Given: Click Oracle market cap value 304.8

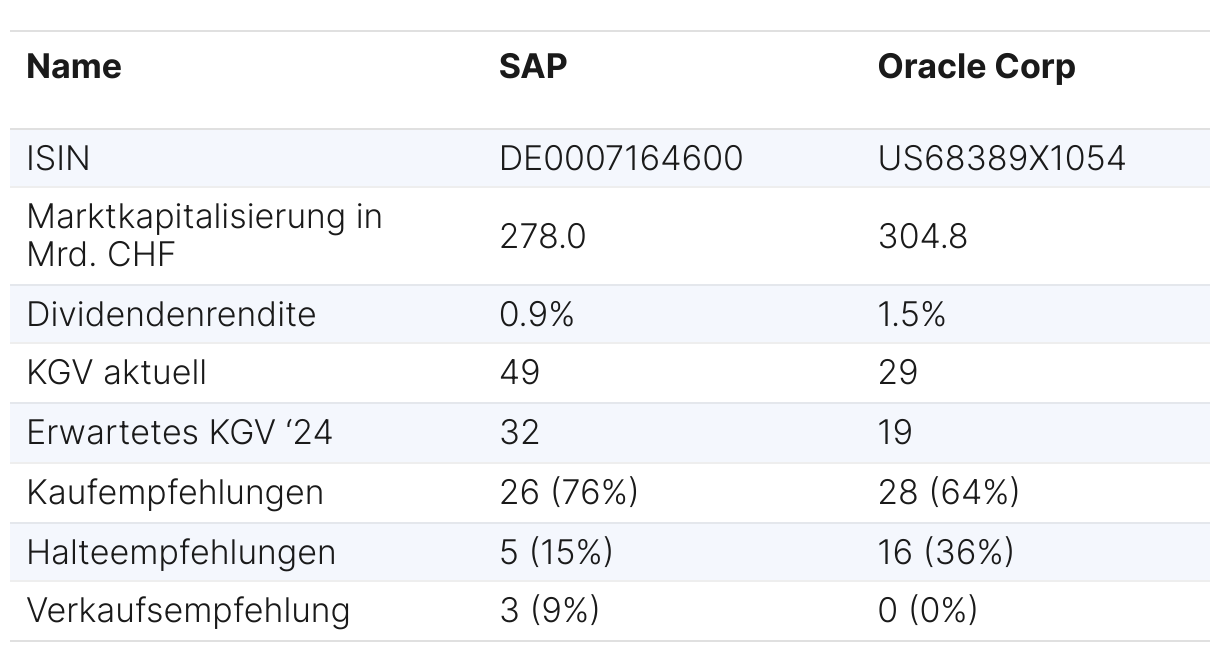Looking at the screenshot, I should pos(922,236).
